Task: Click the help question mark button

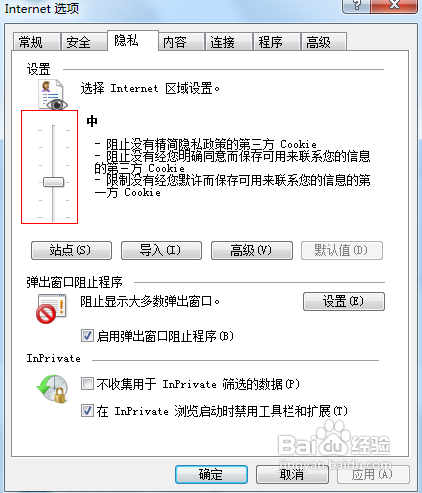Action: click(356, 5)
